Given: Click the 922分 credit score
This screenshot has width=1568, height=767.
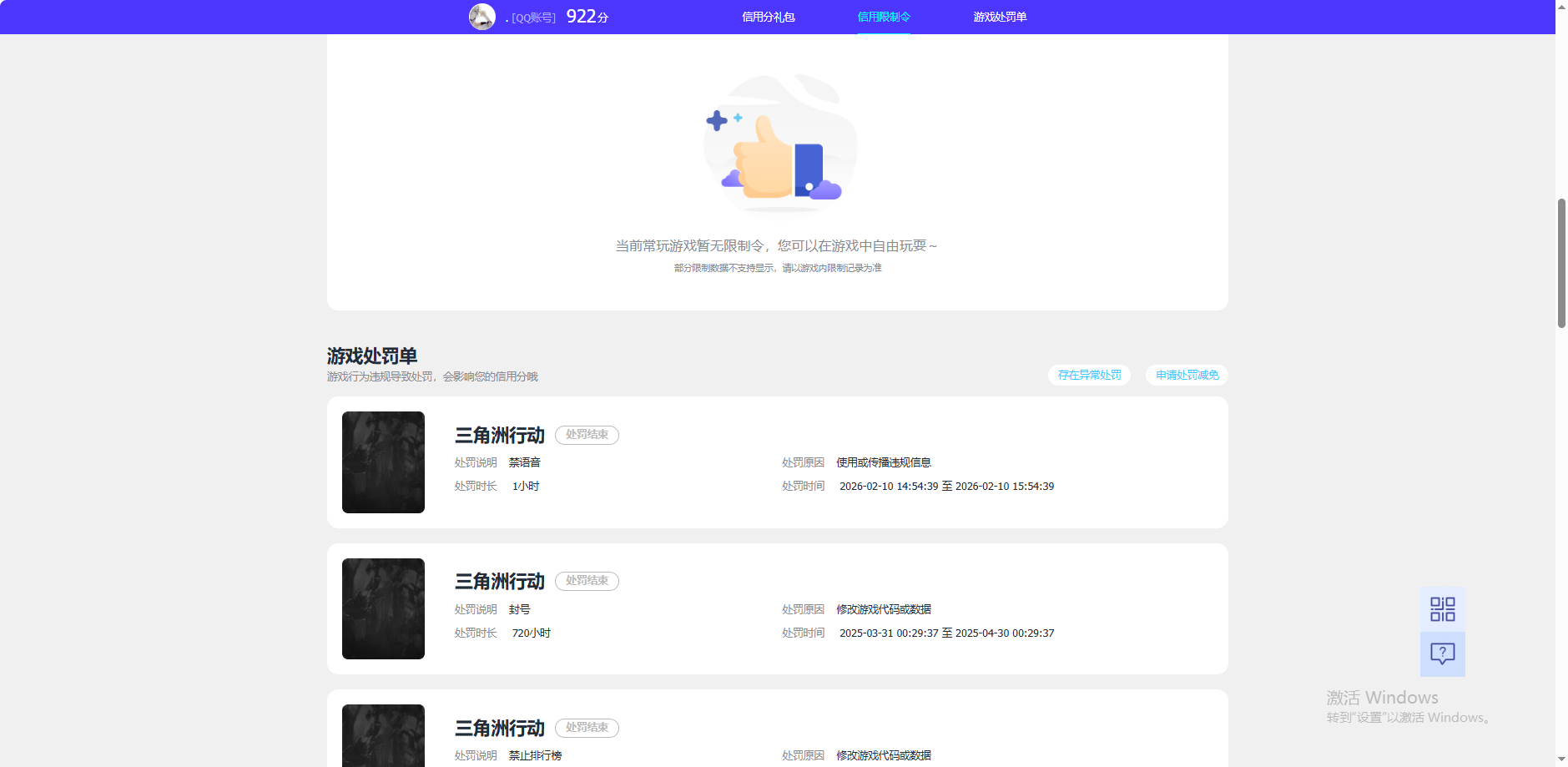Looking at the screenshot, I should [587, 17].
